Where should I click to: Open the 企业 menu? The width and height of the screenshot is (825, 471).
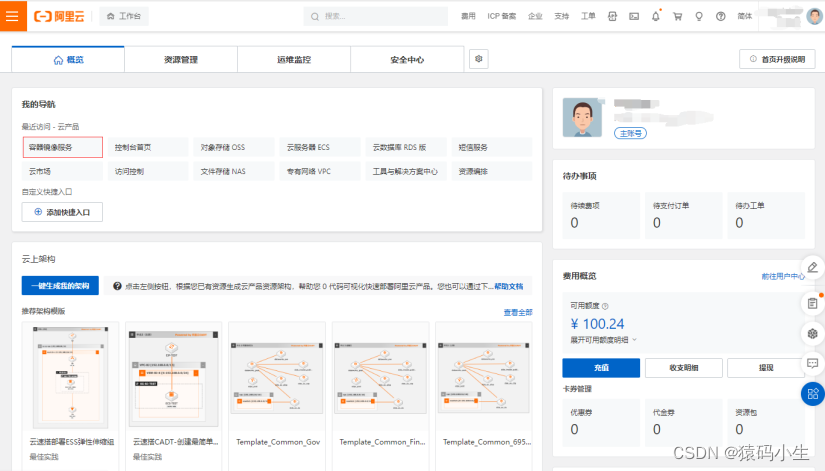[535, 16]
